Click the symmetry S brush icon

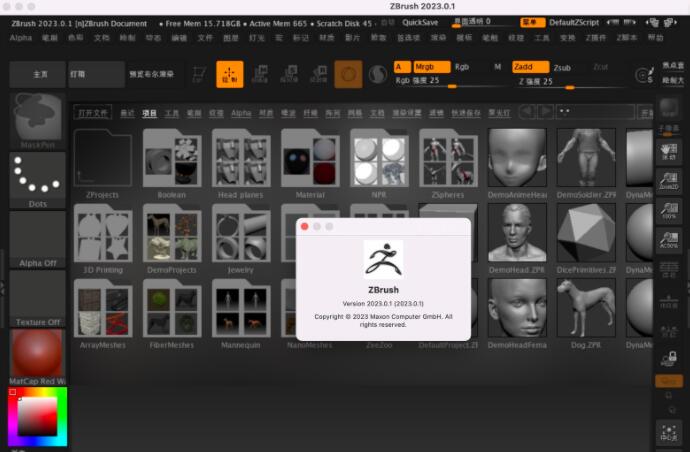click(x=645, y=75)
